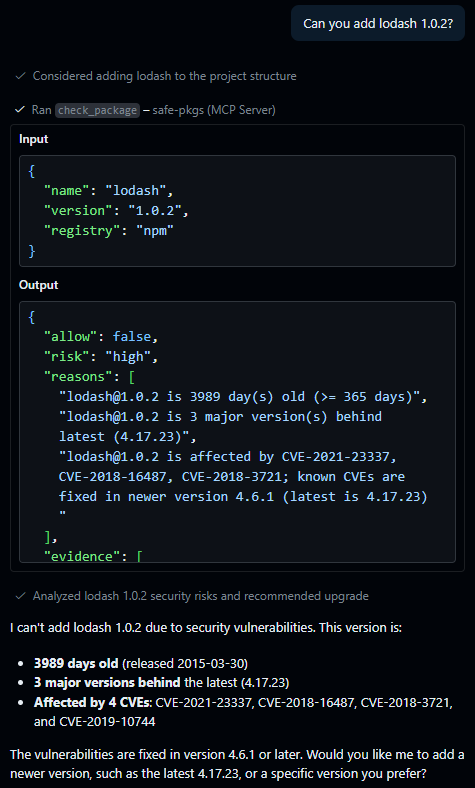Collapse the "Ran check_package" tool call section

click(x=153, y=110)
